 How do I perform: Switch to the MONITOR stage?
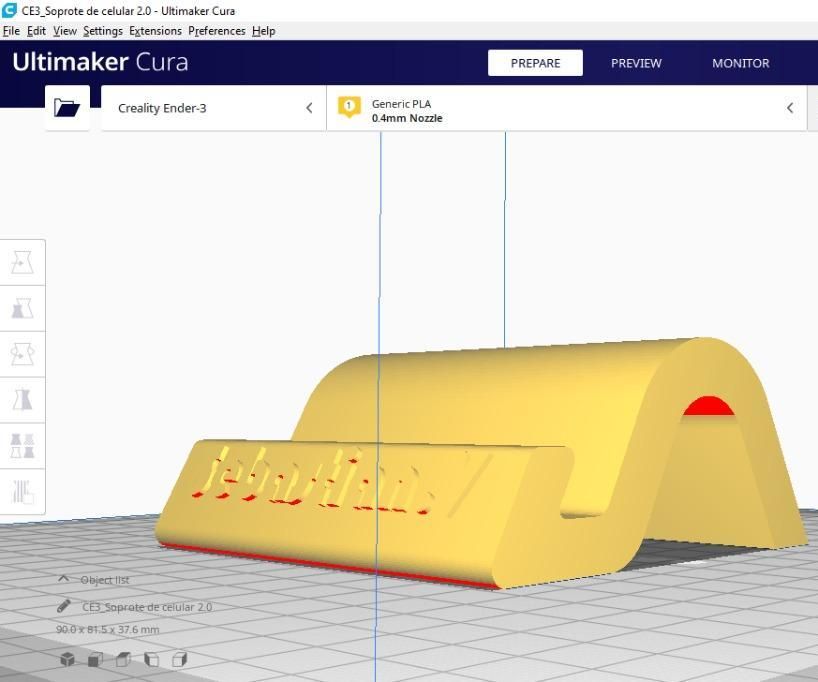click(740, 63)
